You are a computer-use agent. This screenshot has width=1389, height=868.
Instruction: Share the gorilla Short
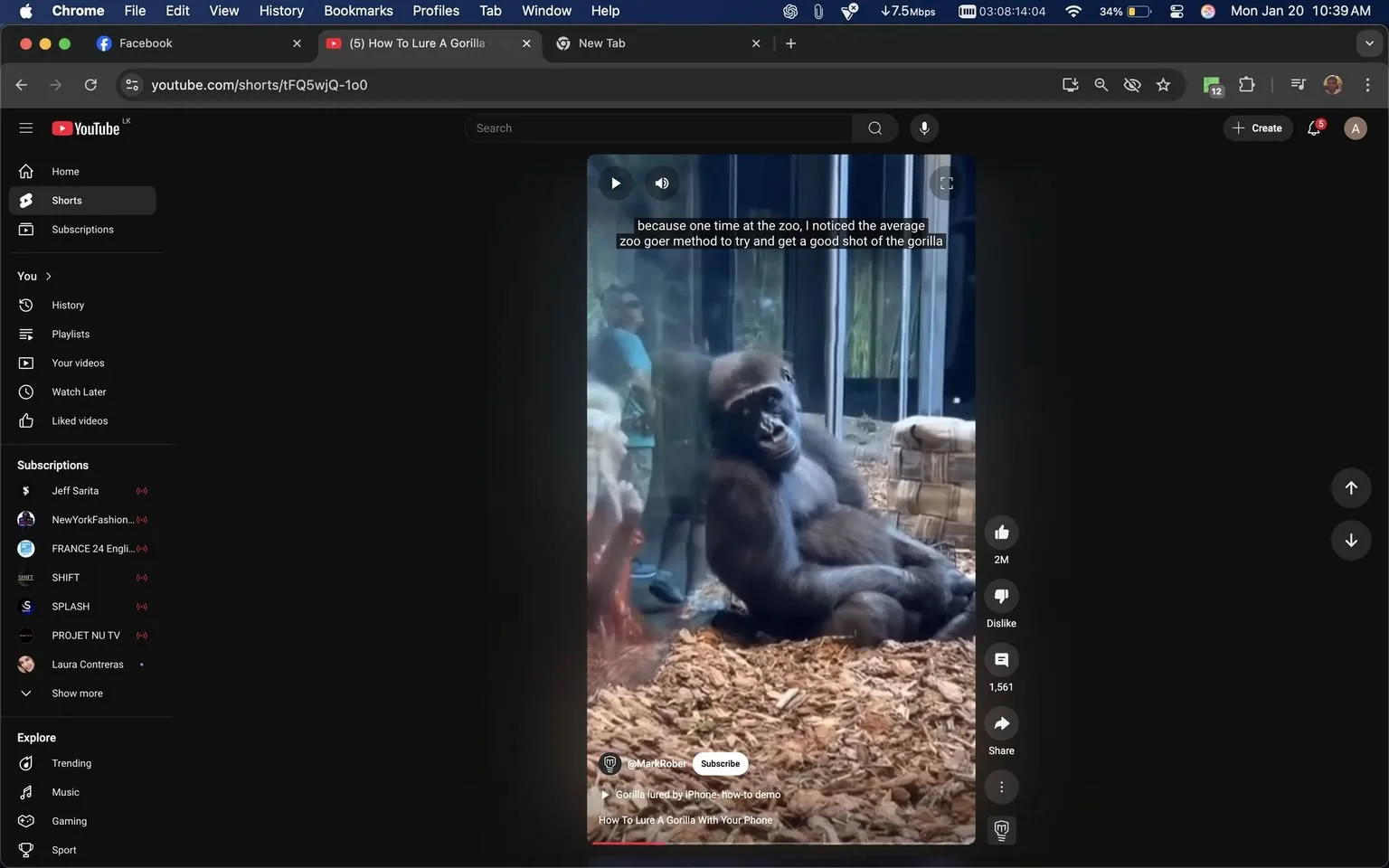(1001, 723)
